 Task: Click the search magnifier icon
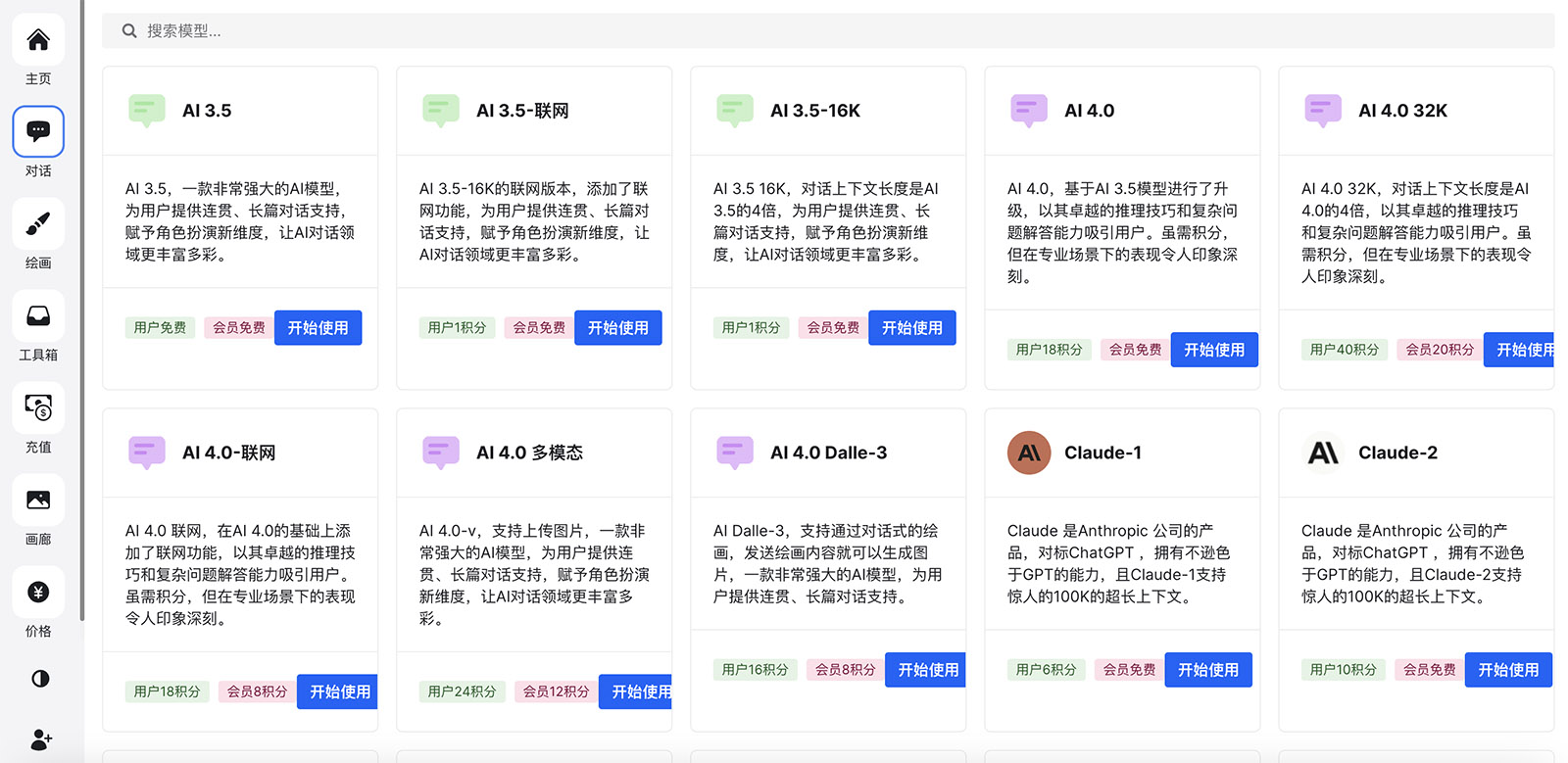pos(129,31)
